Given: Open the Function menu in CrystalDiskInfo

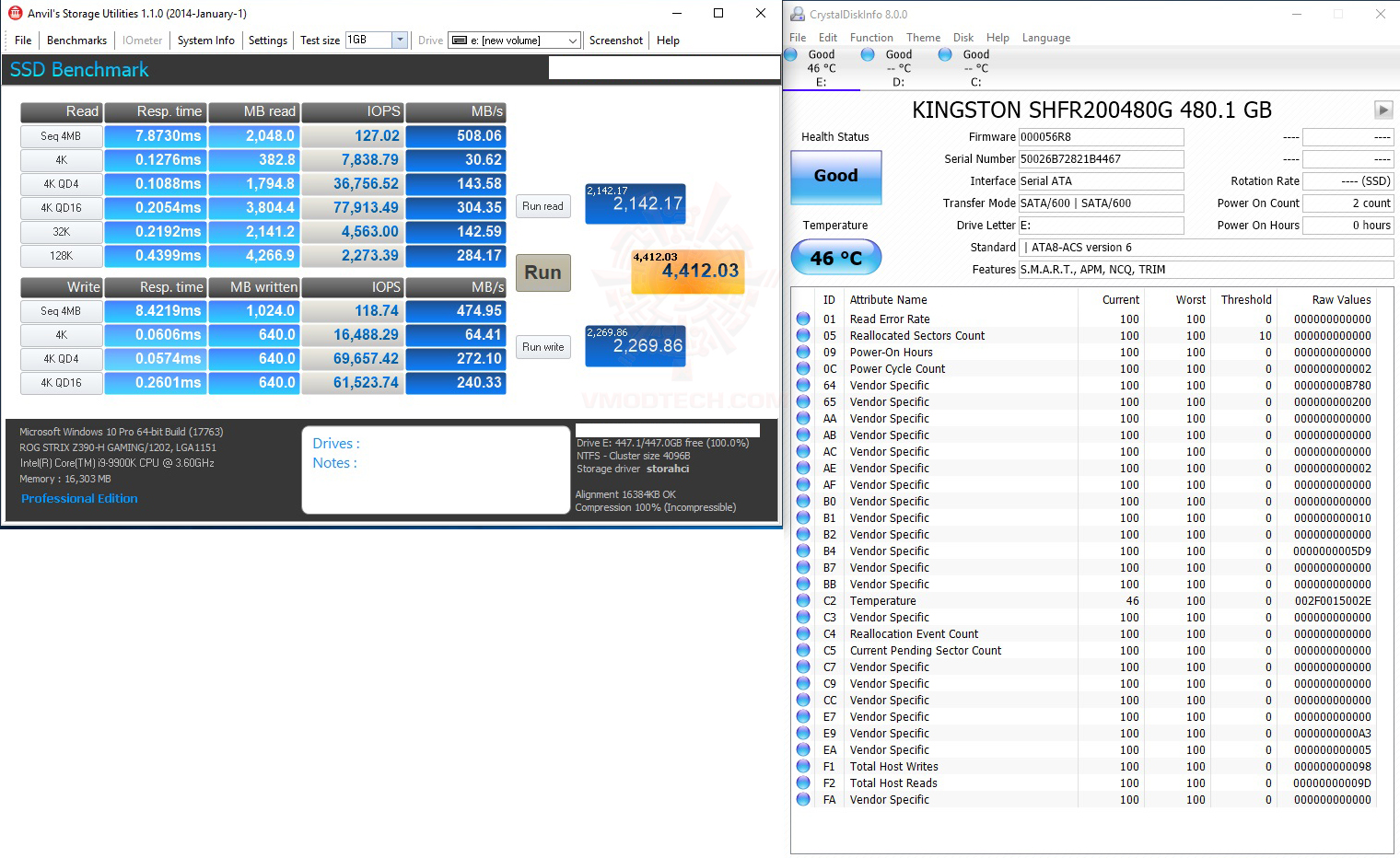Looking at the screenshot, I should [871, 38].
